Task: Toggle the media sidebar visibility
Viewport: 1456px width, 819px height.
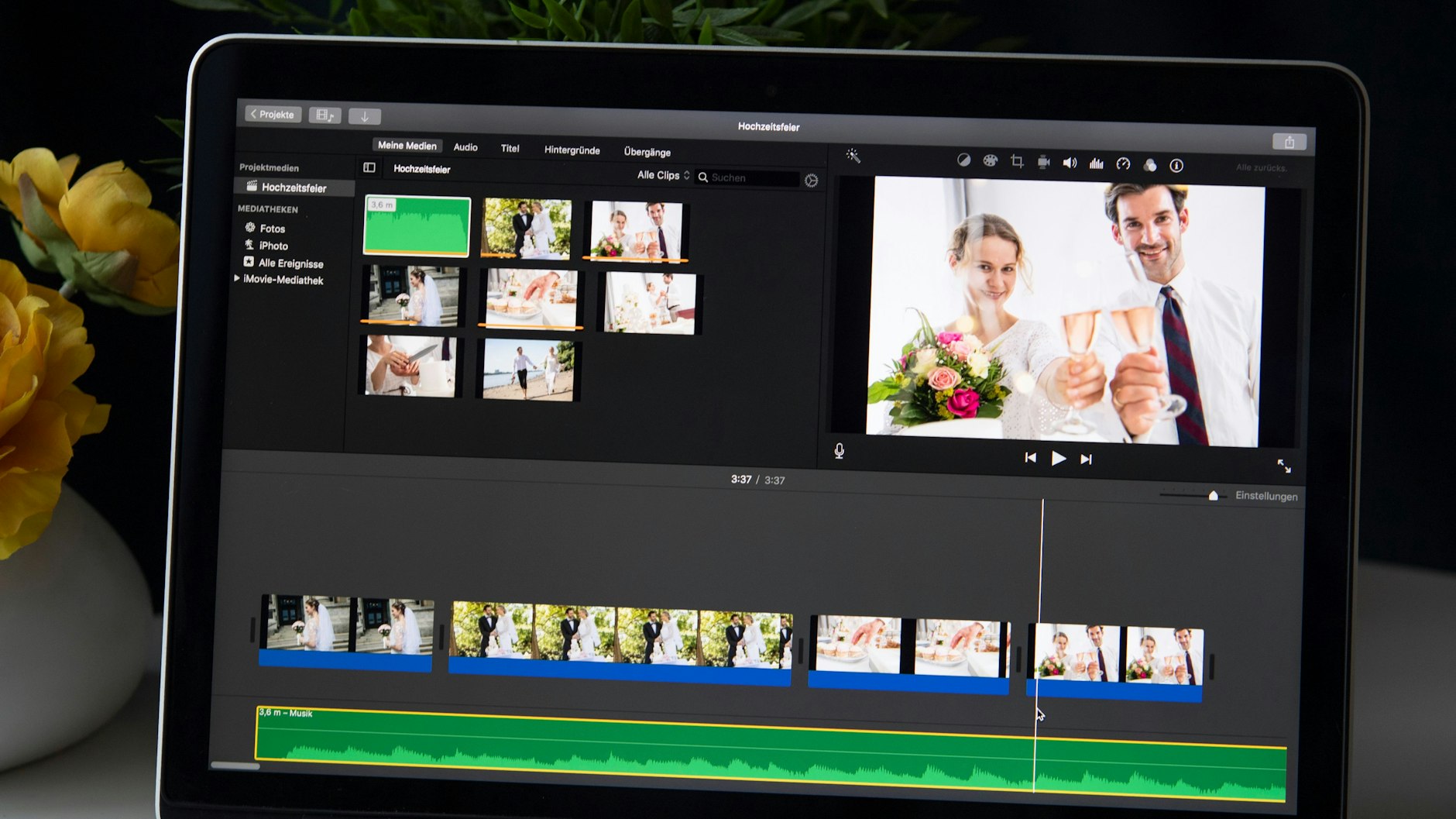Action: pyautogui.click(x=369, y=167)
